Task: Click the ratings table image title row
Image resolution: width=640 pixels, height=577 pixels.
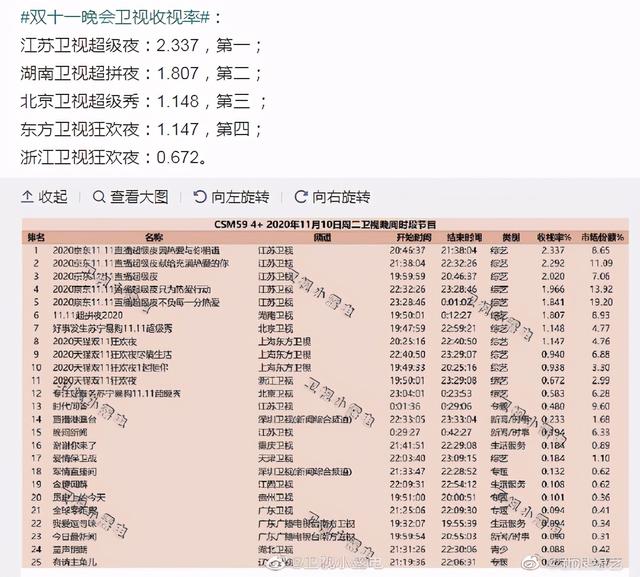Action: 325,224
